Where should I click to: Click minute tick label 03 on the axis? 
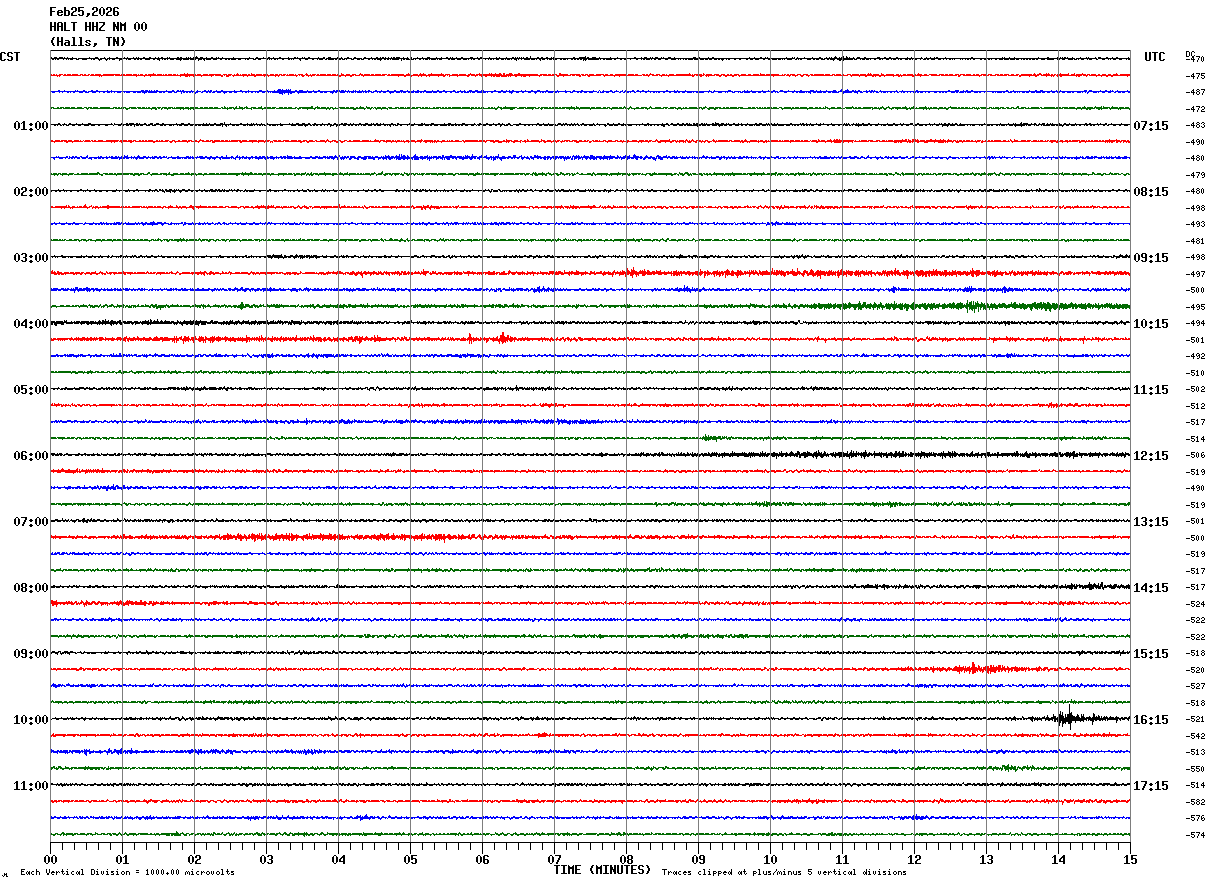266,859
